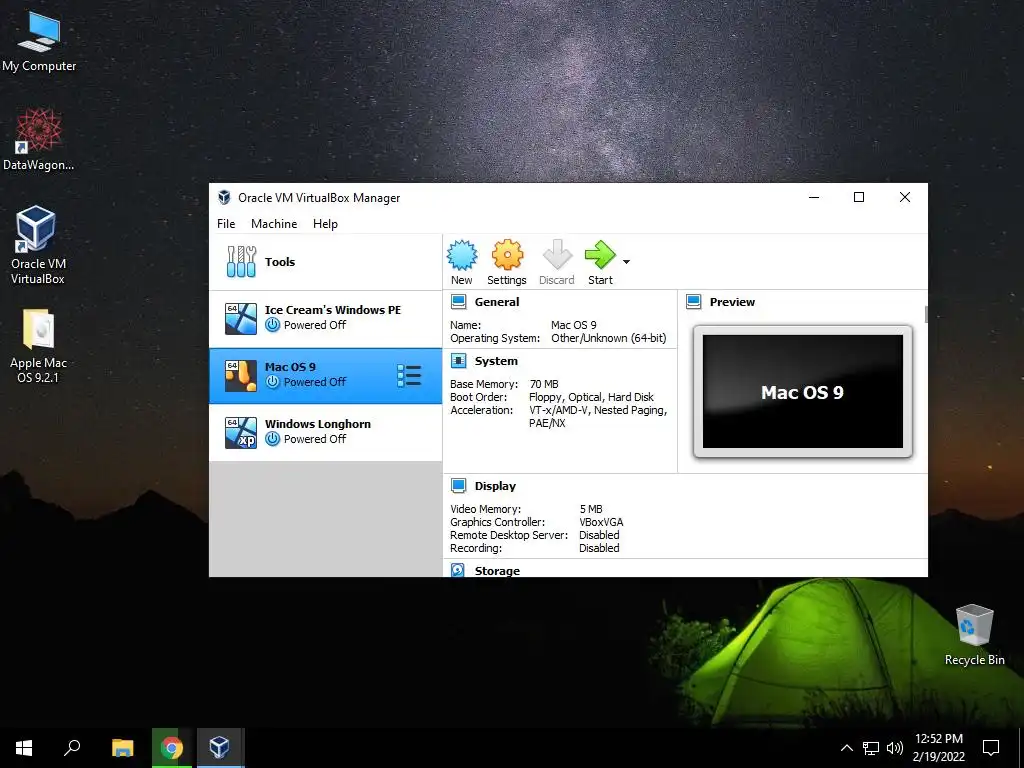This screenshot has width=1024, height=768.
Task: Click the Mac OS 9 machine OS icon
Action: [x=241, y=376]
